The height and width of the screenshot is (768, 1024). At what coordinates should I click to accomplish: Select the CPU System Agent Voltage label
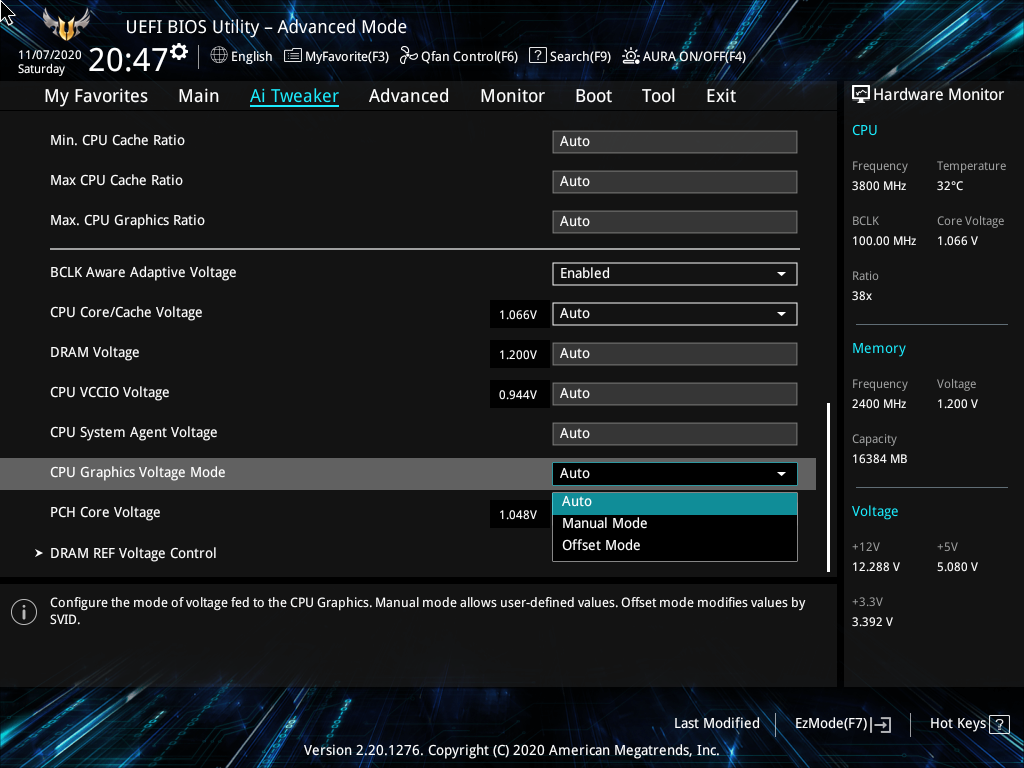pyautogui.click(x=134, y=432)
